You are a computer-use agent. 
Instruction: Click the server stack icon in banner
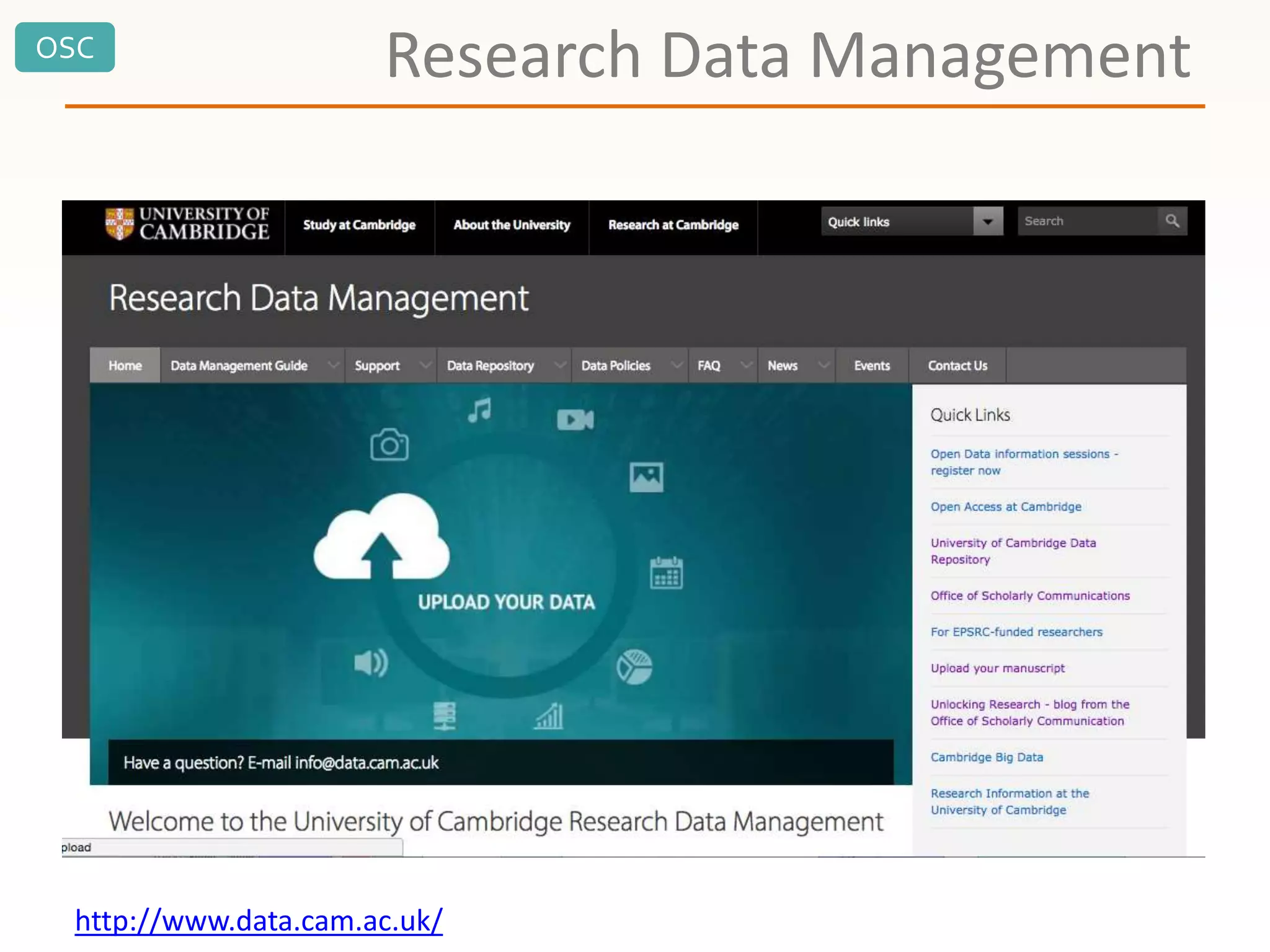[444, 716]
